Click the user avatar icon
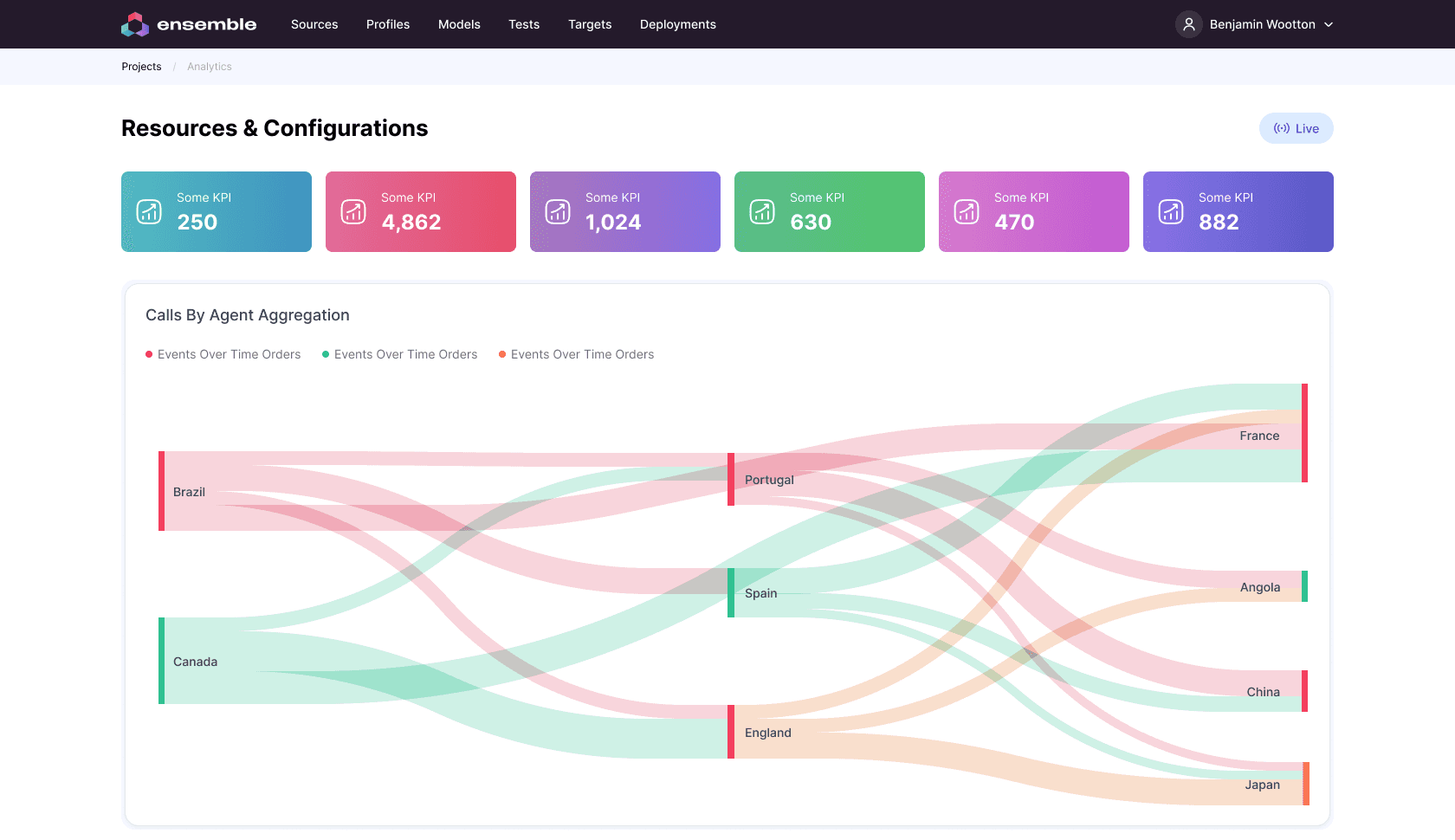 click(x=1189, y=24)
